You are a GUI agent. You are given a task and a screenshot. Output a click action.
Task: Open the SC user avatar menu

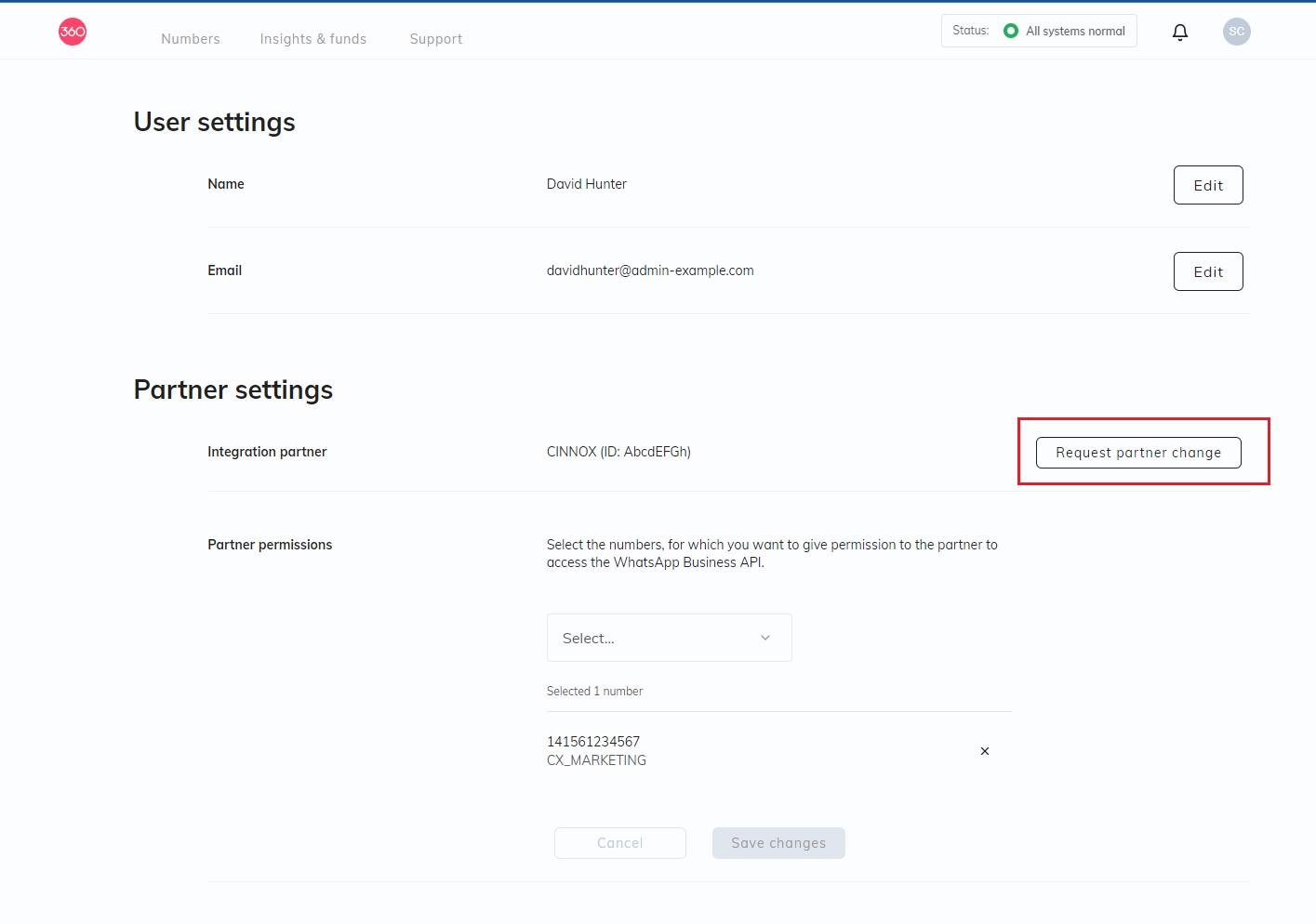[1236, 32]
